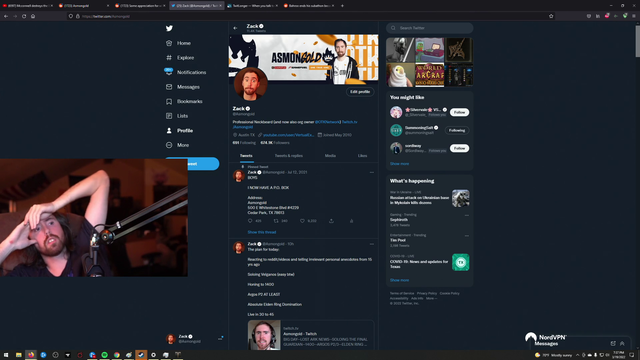Reload the page in the browser toolbar
The width and height of the screenshot is (640, 360).
24,16
